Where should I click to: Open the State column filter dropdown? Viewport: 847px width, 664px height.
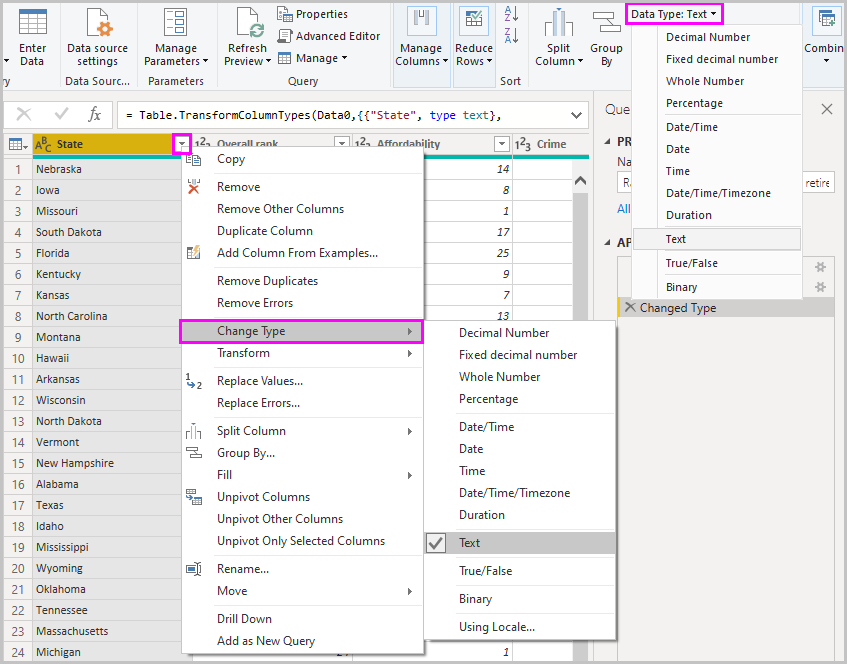180,145
